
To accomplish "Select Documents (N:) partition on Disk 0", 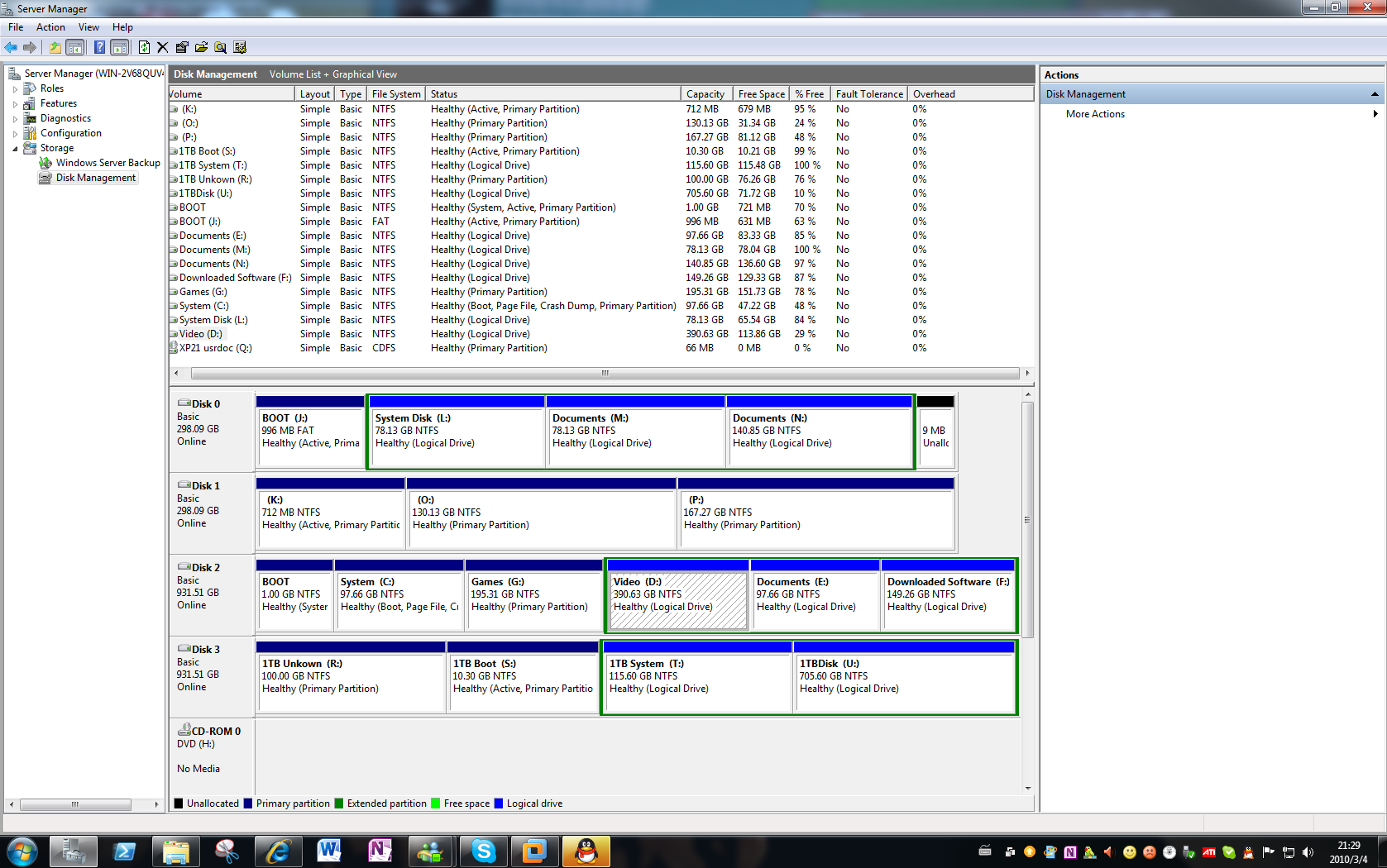I will 820,432.
